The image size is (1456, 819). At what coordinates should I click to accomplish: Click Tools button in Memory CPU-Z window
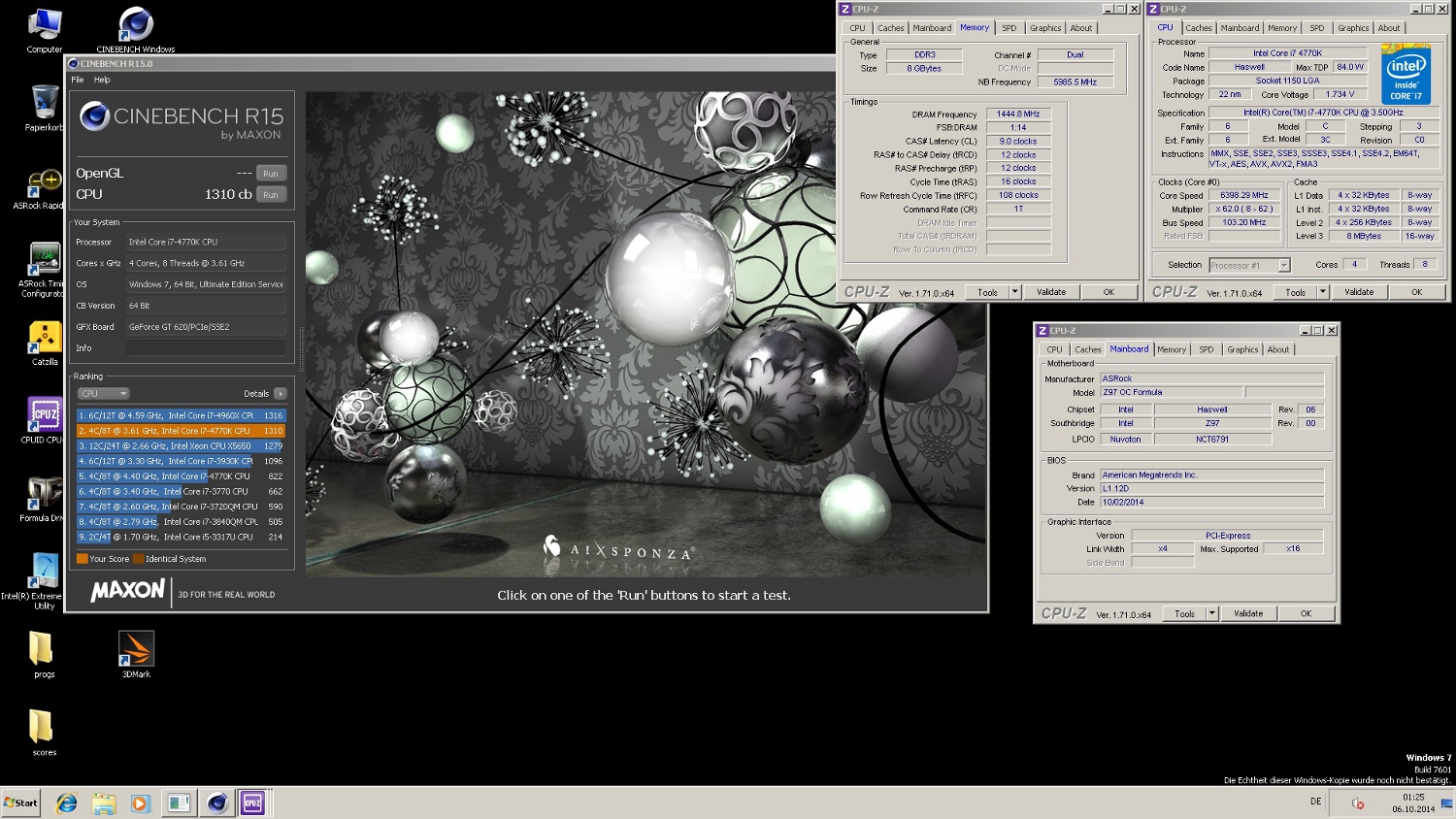coord(987,292)
